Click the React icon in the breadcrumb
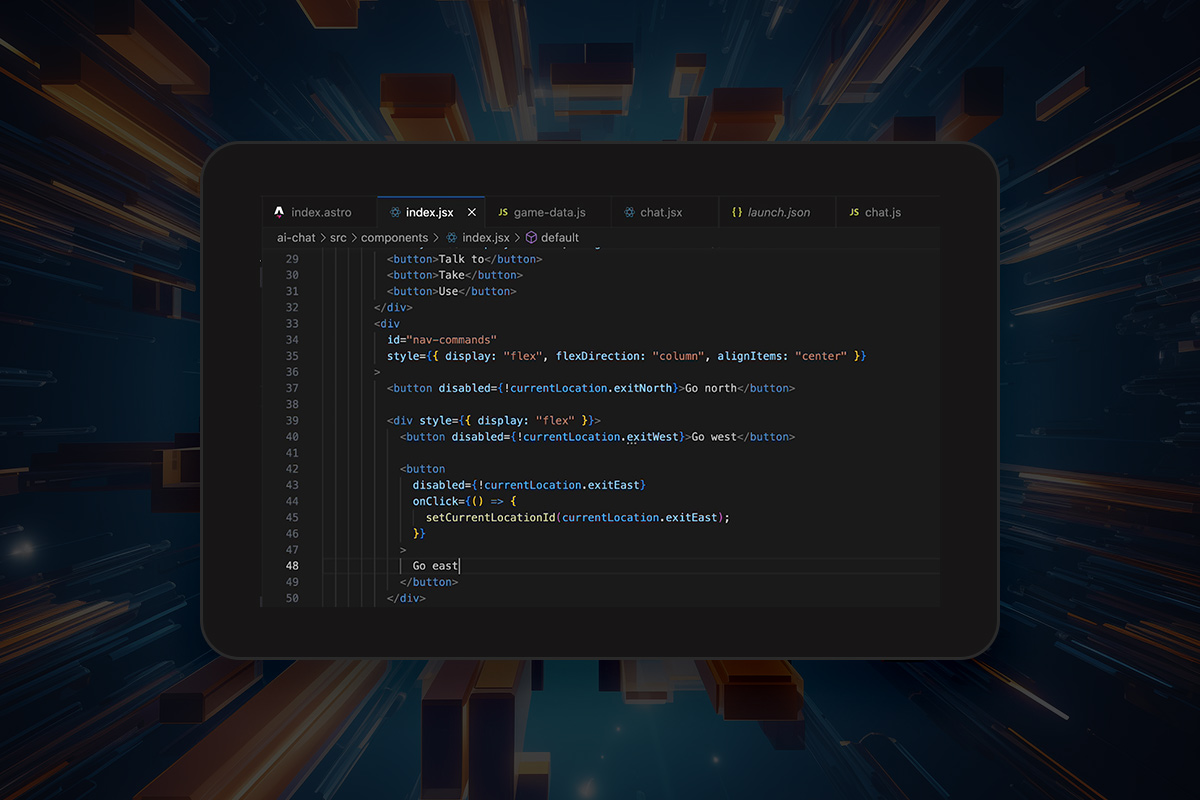 point(452,238)
